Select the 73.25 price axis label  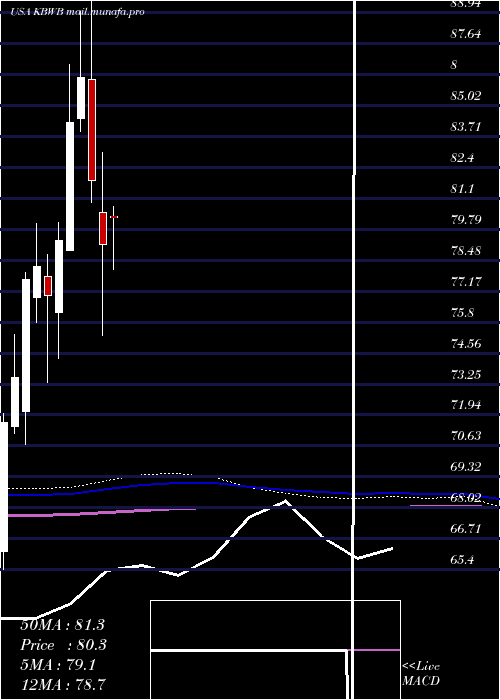(466, 374)
